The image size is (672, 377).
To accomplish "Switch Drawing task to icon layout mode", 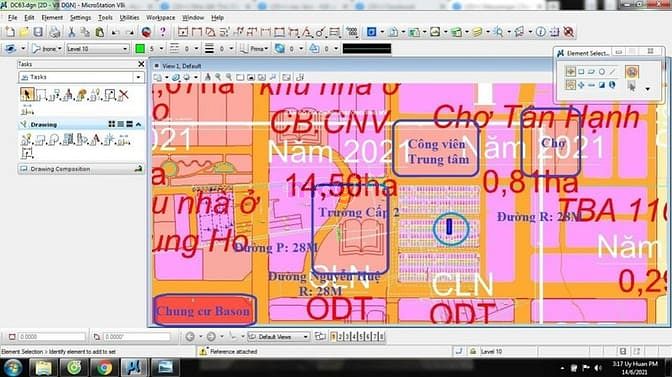I will (x=112, y=124).
